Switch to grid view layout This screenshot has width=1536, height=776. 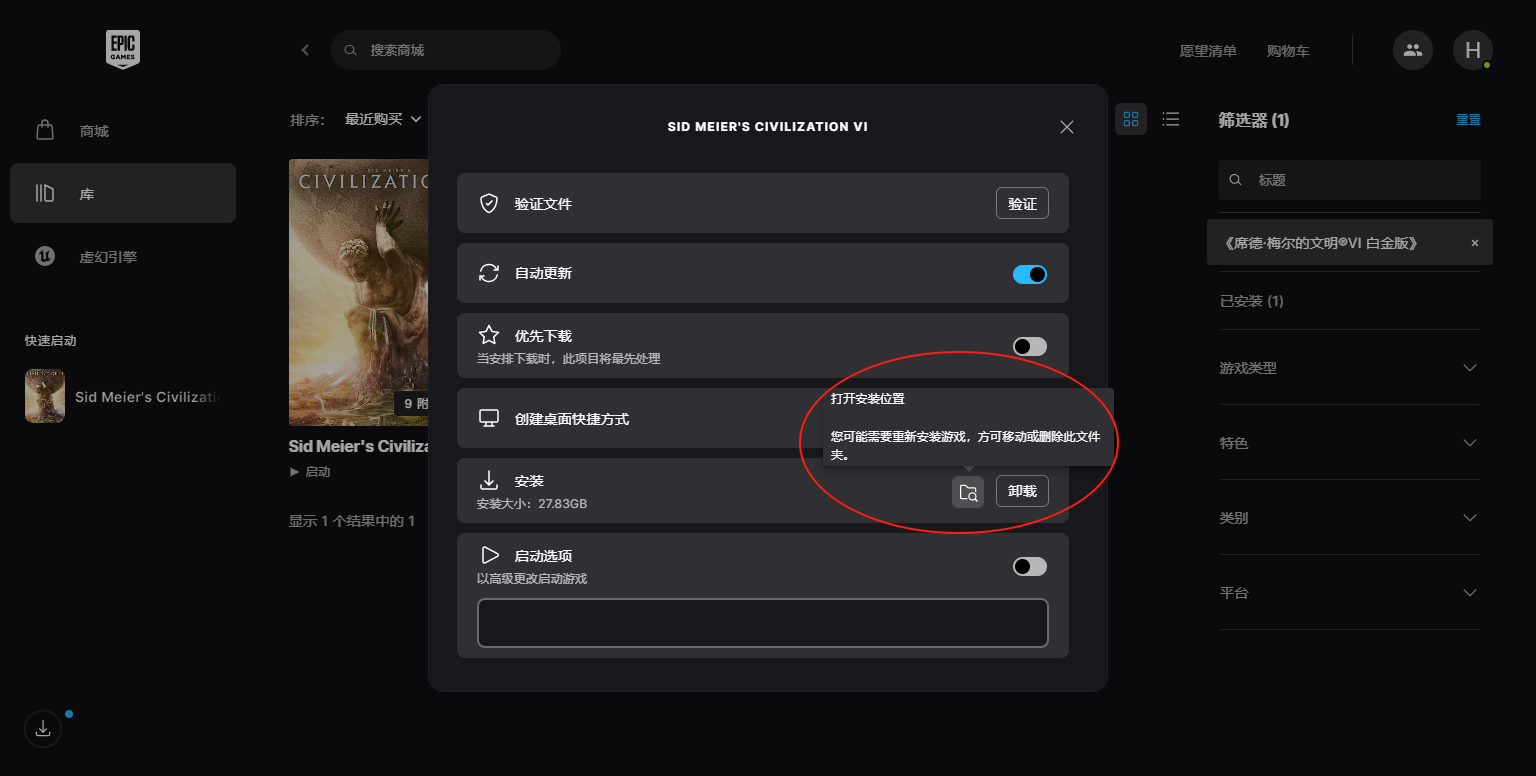(x=1131, y=119)
